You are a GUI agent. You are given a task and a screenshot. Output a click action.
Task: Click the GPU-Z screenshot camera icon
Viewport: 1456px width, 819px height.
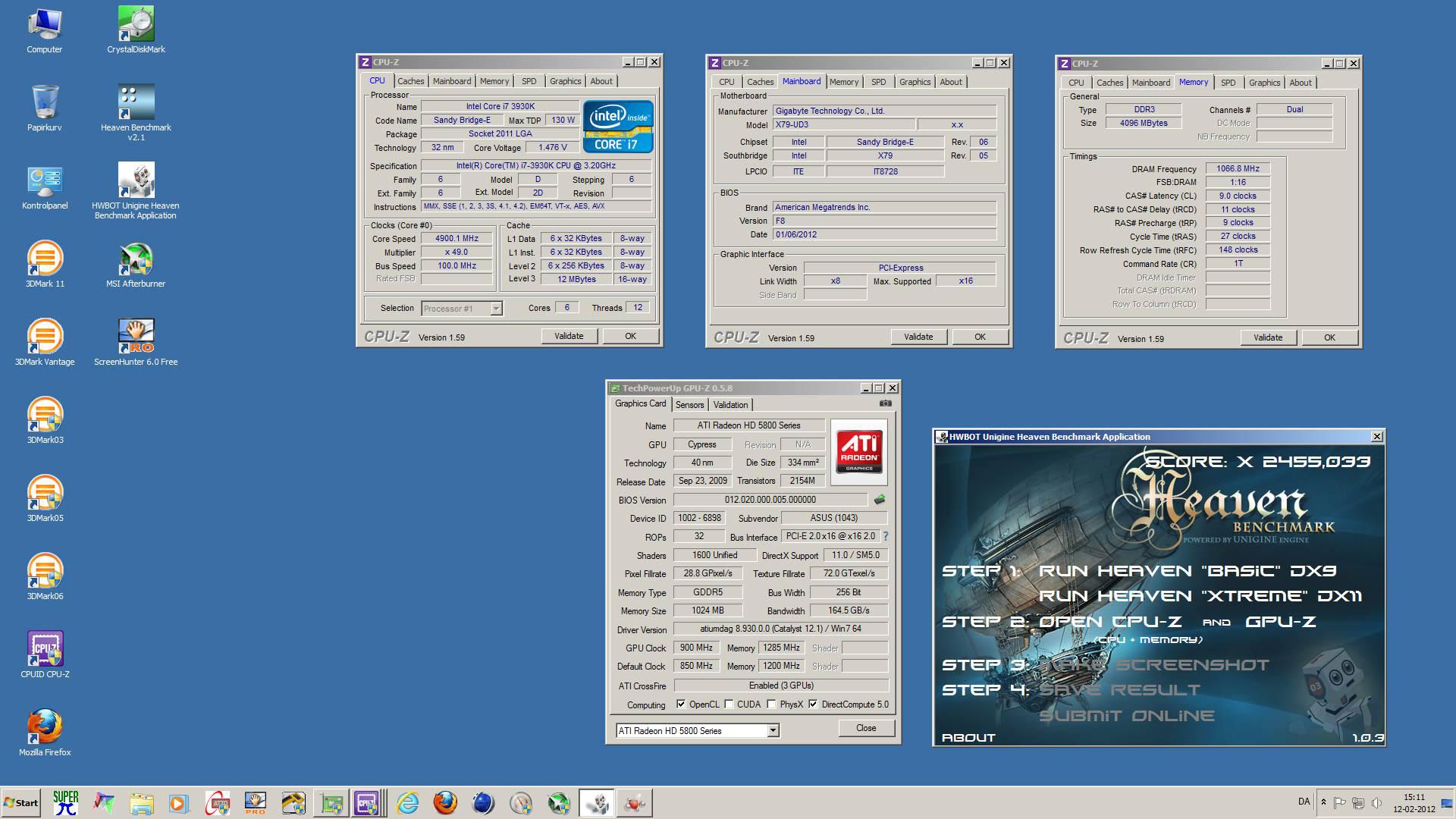tap(885, 403)
